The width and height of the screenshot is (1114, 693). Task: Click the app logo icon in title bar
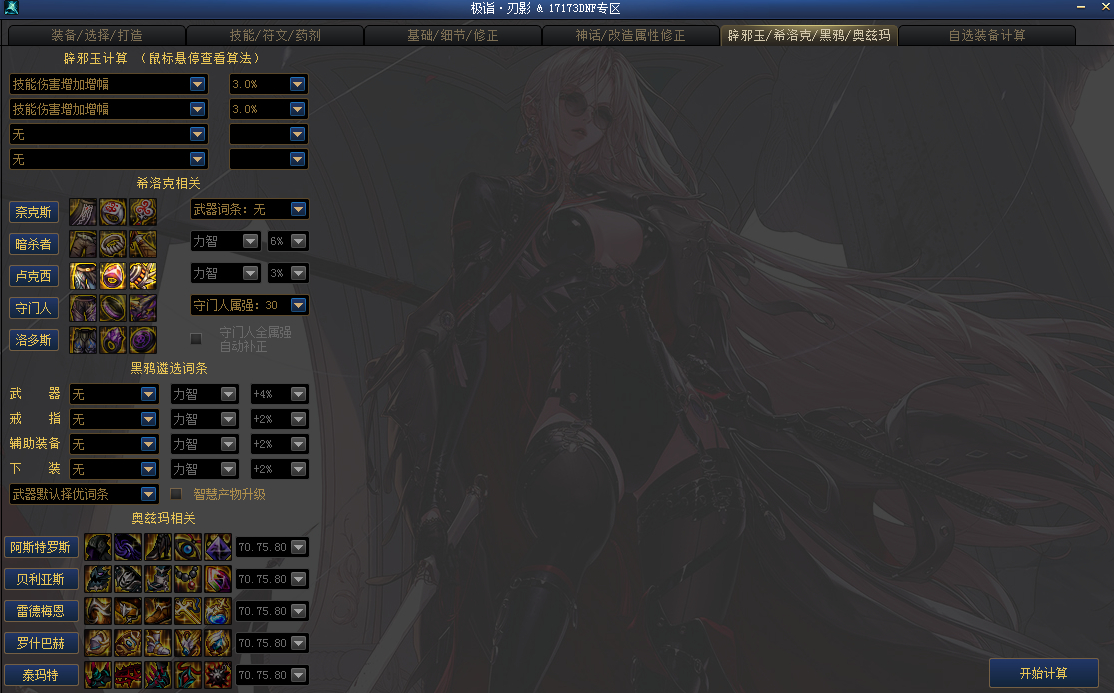tap(11, 8)
